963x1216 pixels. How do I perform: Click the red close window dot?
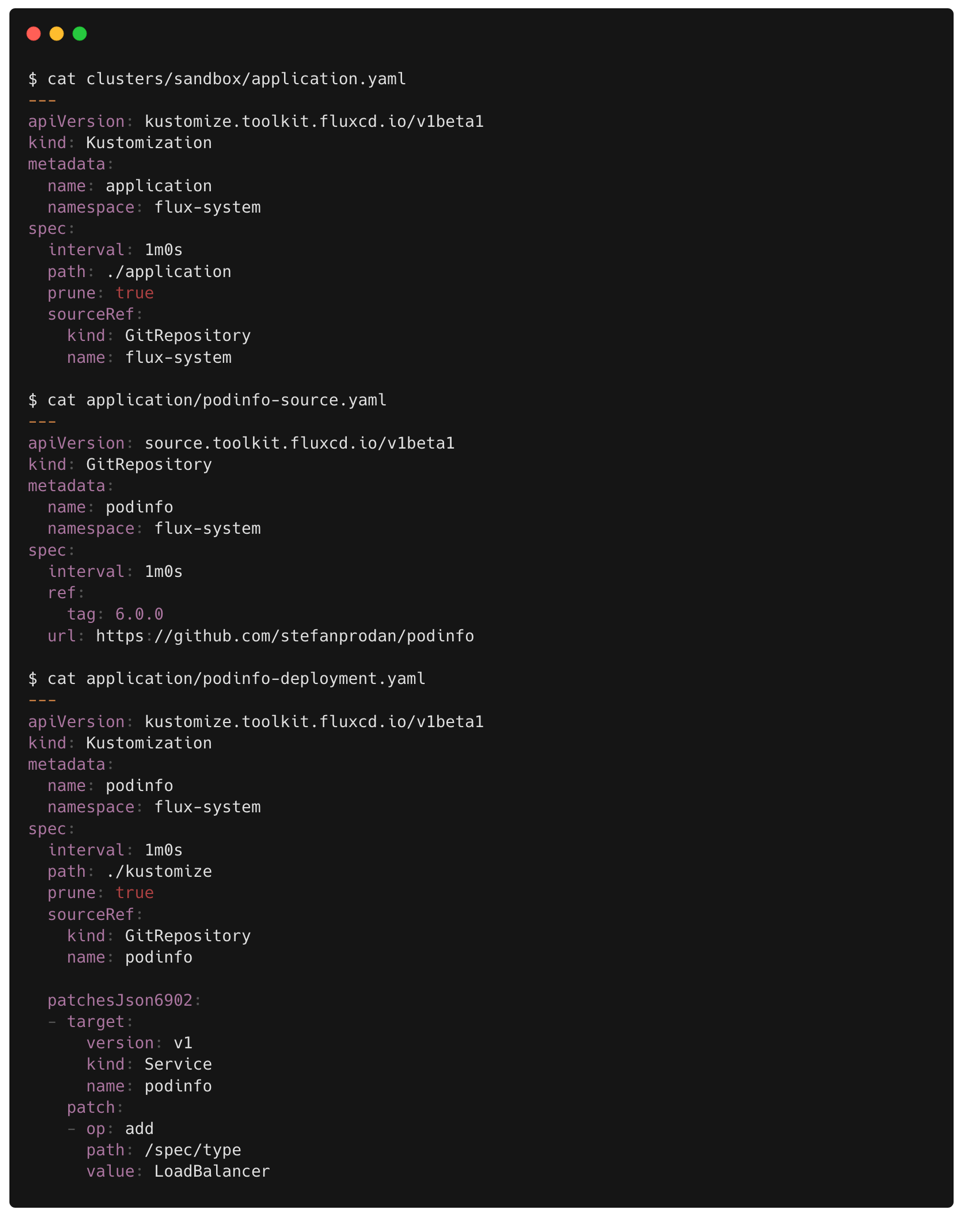tap(33, 33)
